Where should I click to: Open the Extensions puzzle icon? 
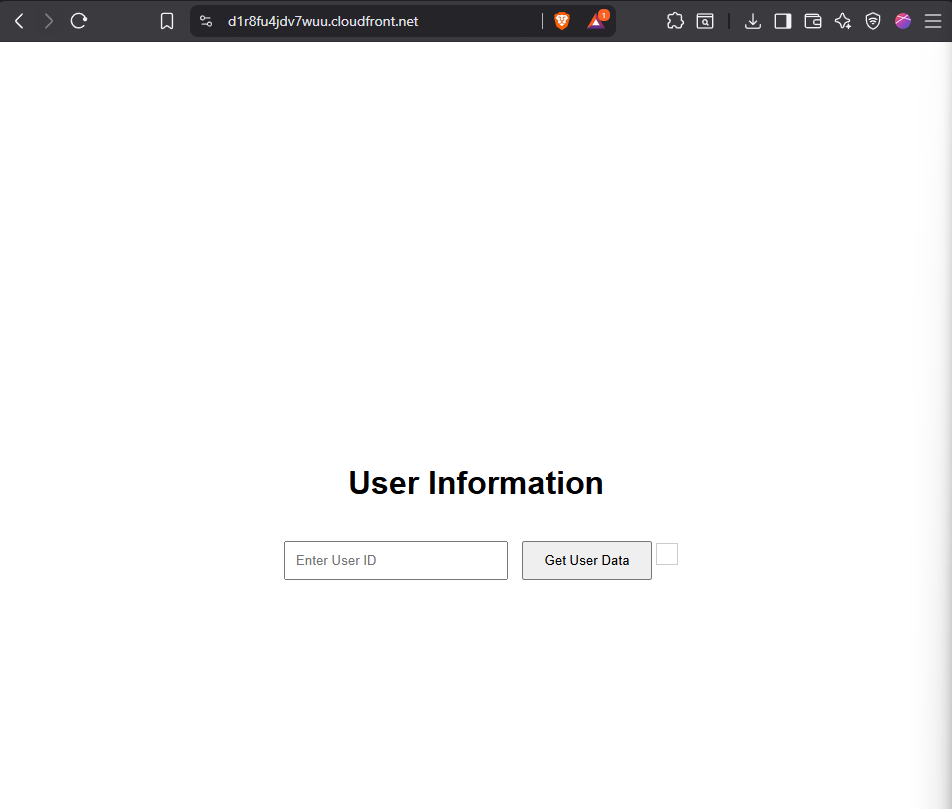coord(675,21)
